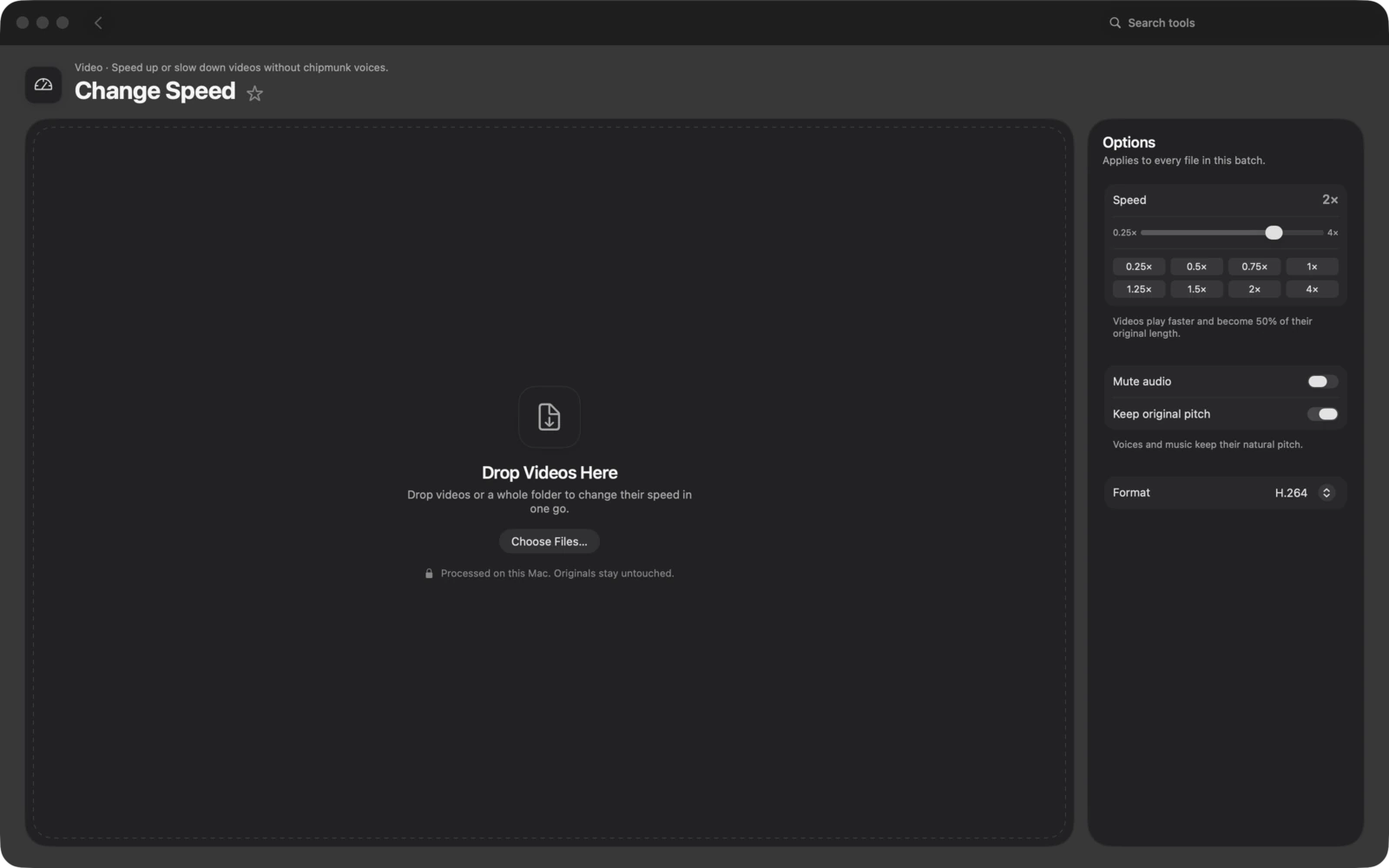Click the 0.25× slider minimum label
This screenshot has height=868, width=1389.
point(1124,233)
